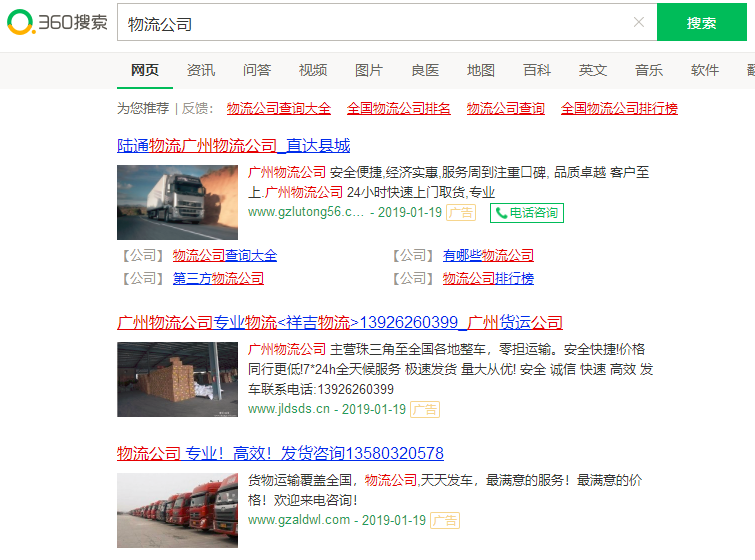
Task: Go to the 图片 tab
Action: 369,70
